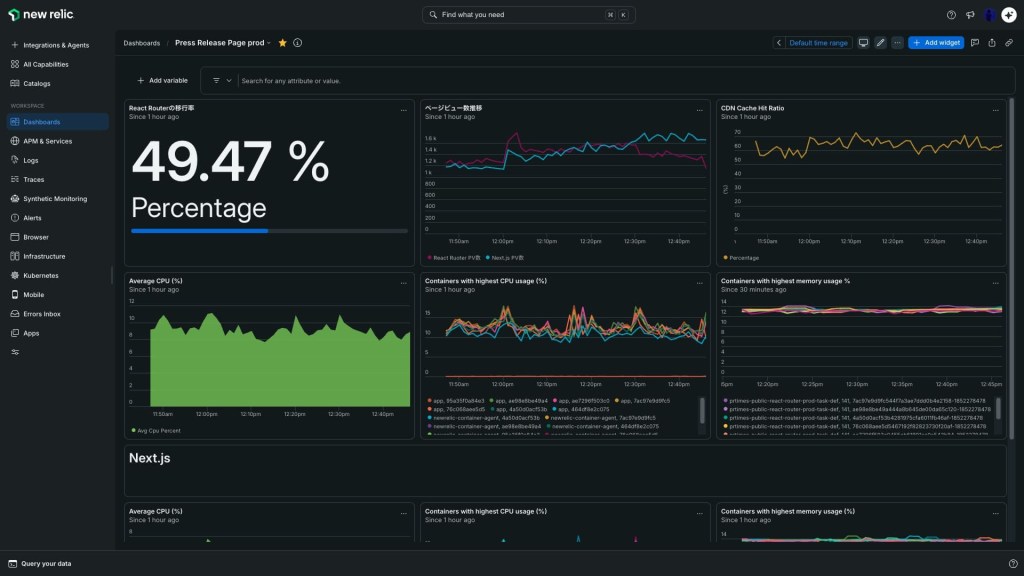Click the bottom-right help circle icon
Image resolution: width=1024 pixels, height=576 pixels.
tap(1013, 564)
